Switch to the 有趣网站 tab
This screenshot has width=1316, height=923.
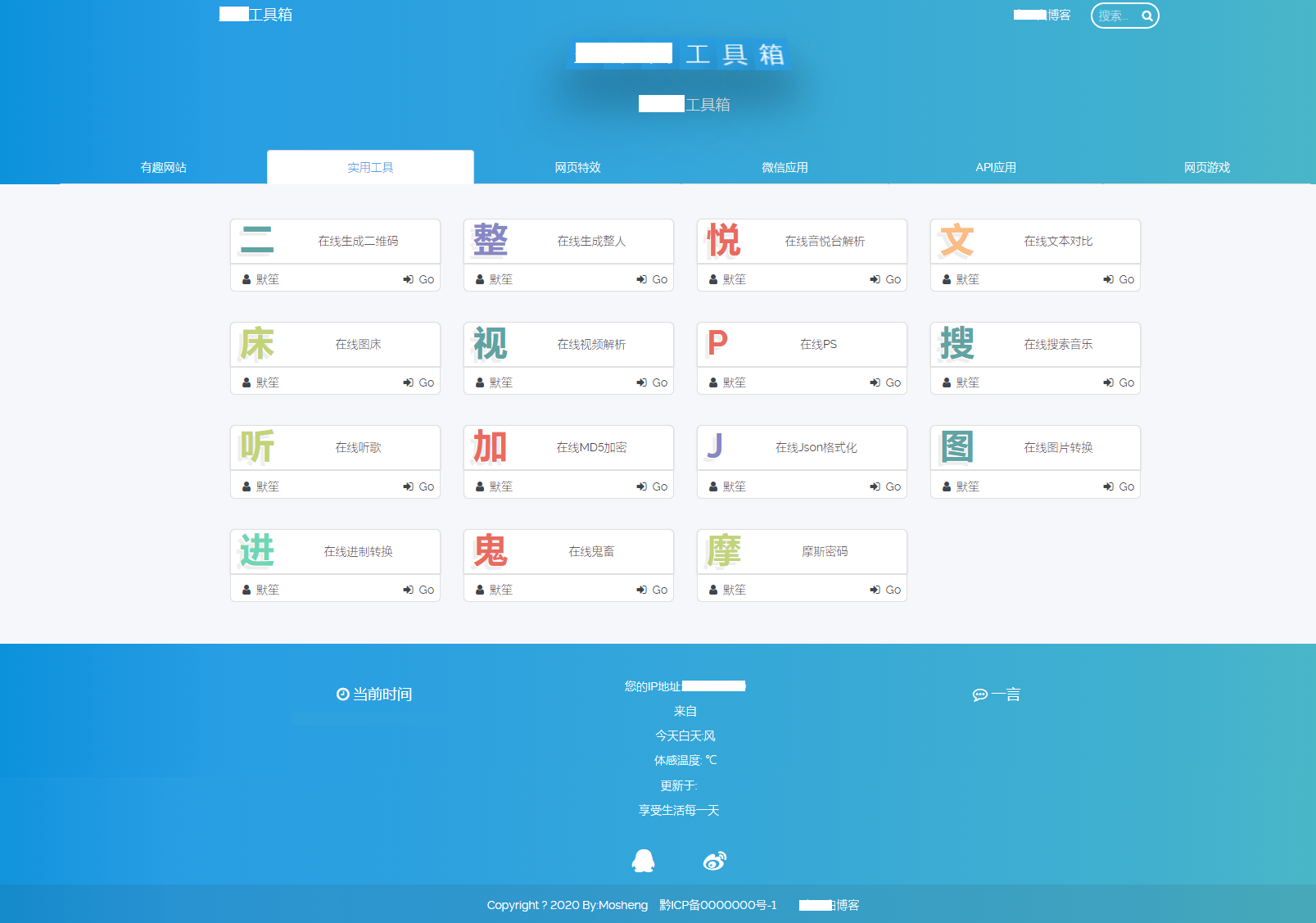(x=164, y=167)
